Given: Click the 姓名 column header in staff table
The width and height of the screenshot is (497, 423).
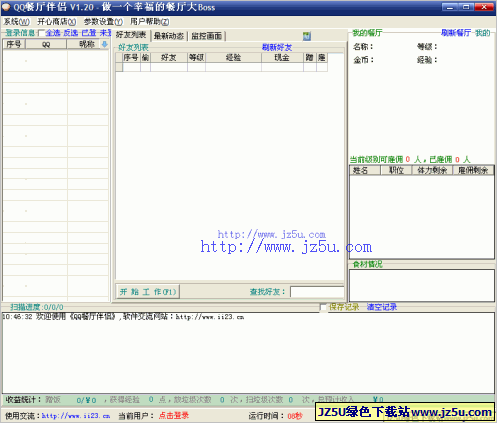Looking at the screenshot, I should (x=365, y=170).
